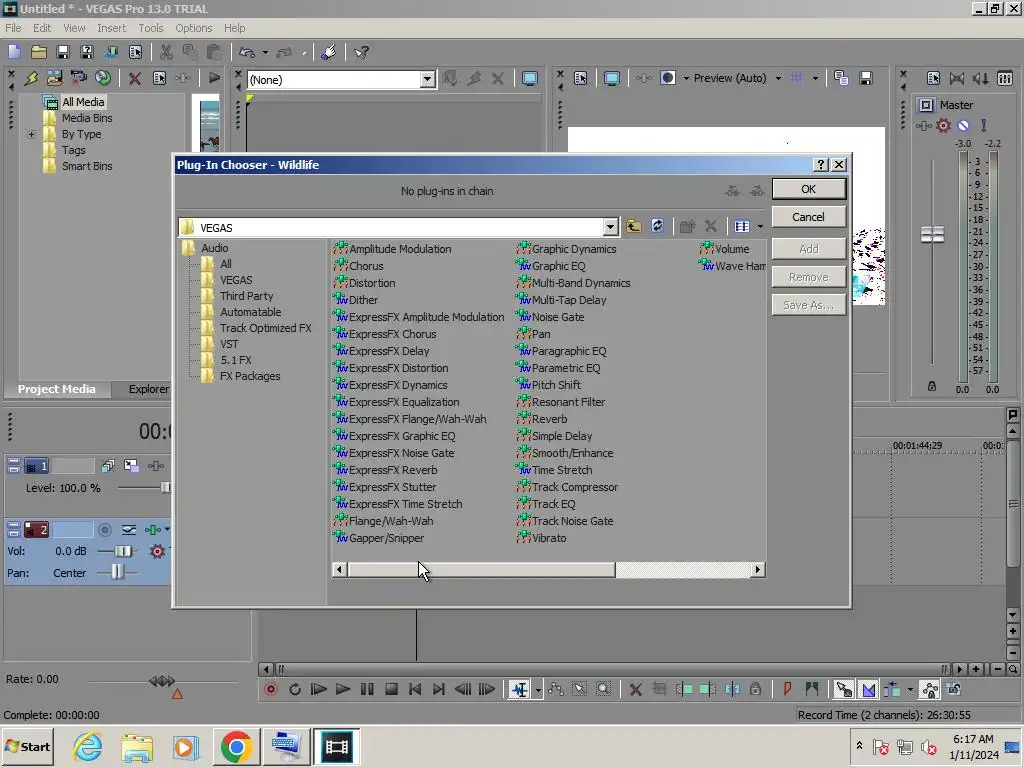The height and width of the screenshot is (768, 1024).
Task: Open the Views dropdown arrow in Plug-In Chooser
Action: (760, 227)
